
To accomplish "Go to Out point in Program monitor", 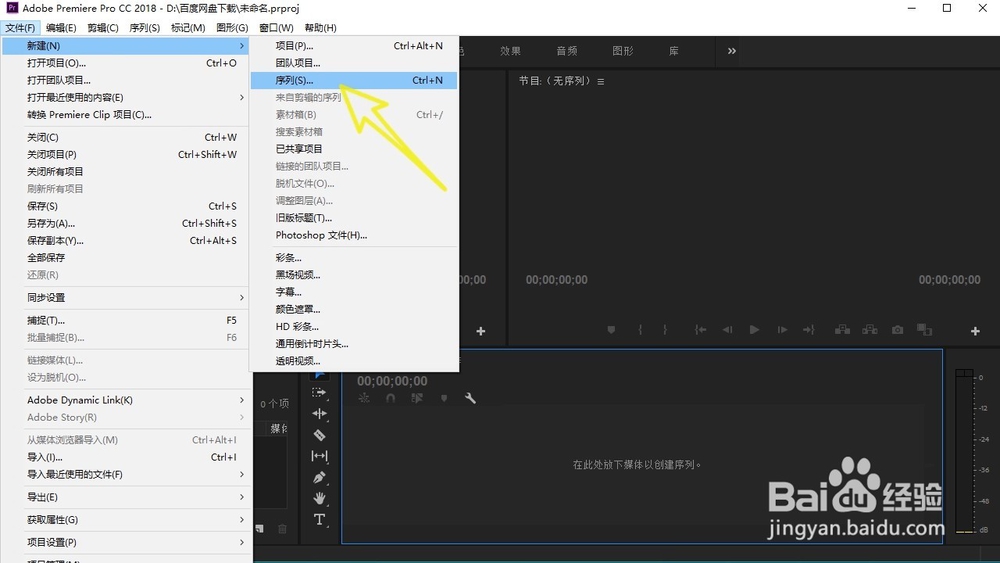I will tap(809, 330).
